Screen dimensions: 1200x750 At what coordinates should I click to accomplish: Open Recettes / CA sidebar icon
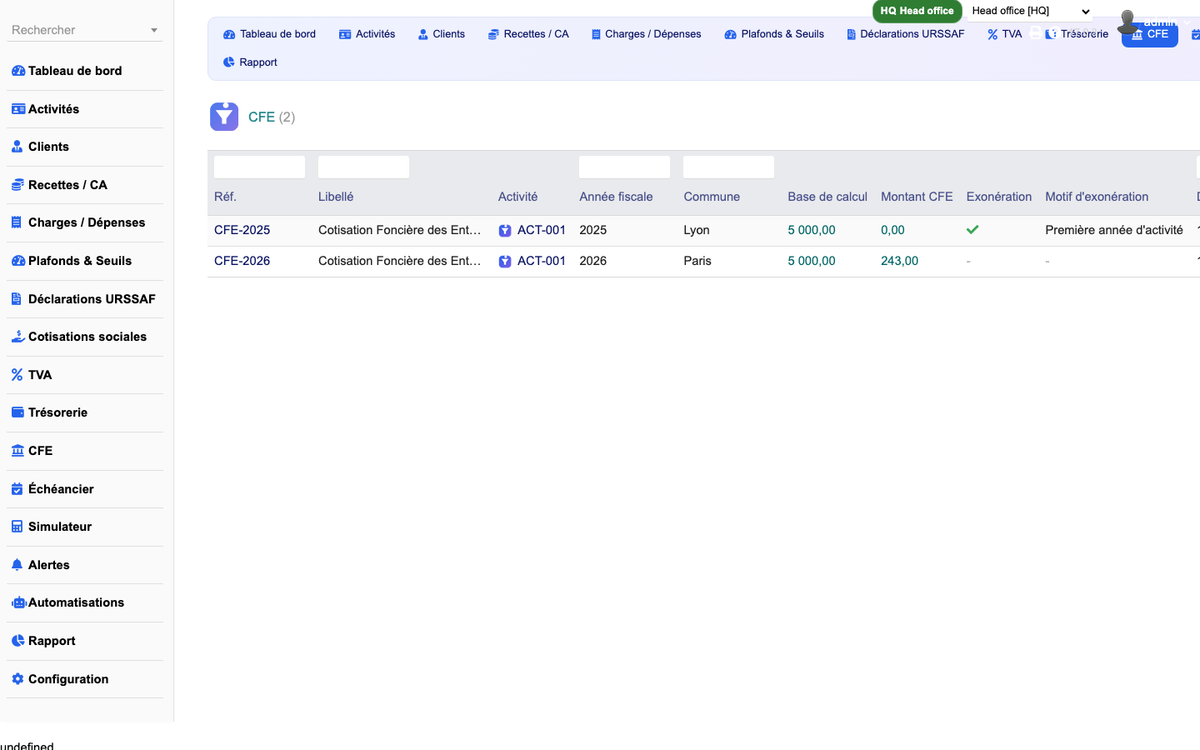click(x=18, y=185)
